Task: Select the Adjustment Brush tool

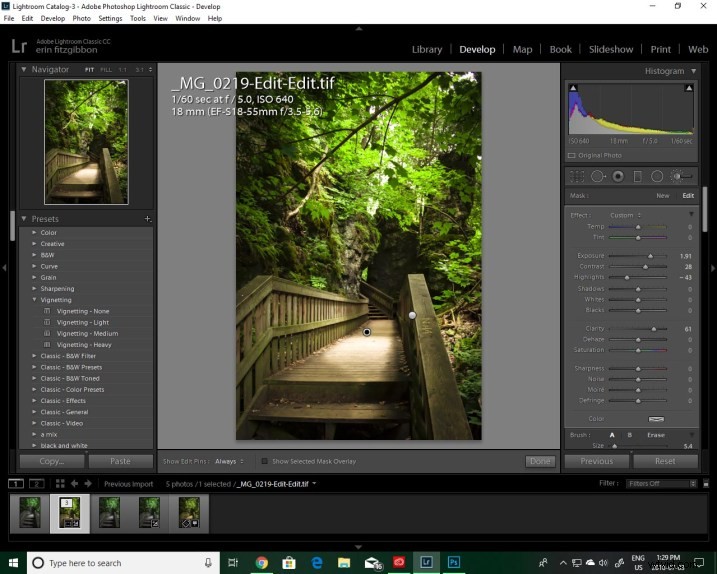Action: click(x=681, y=176)
